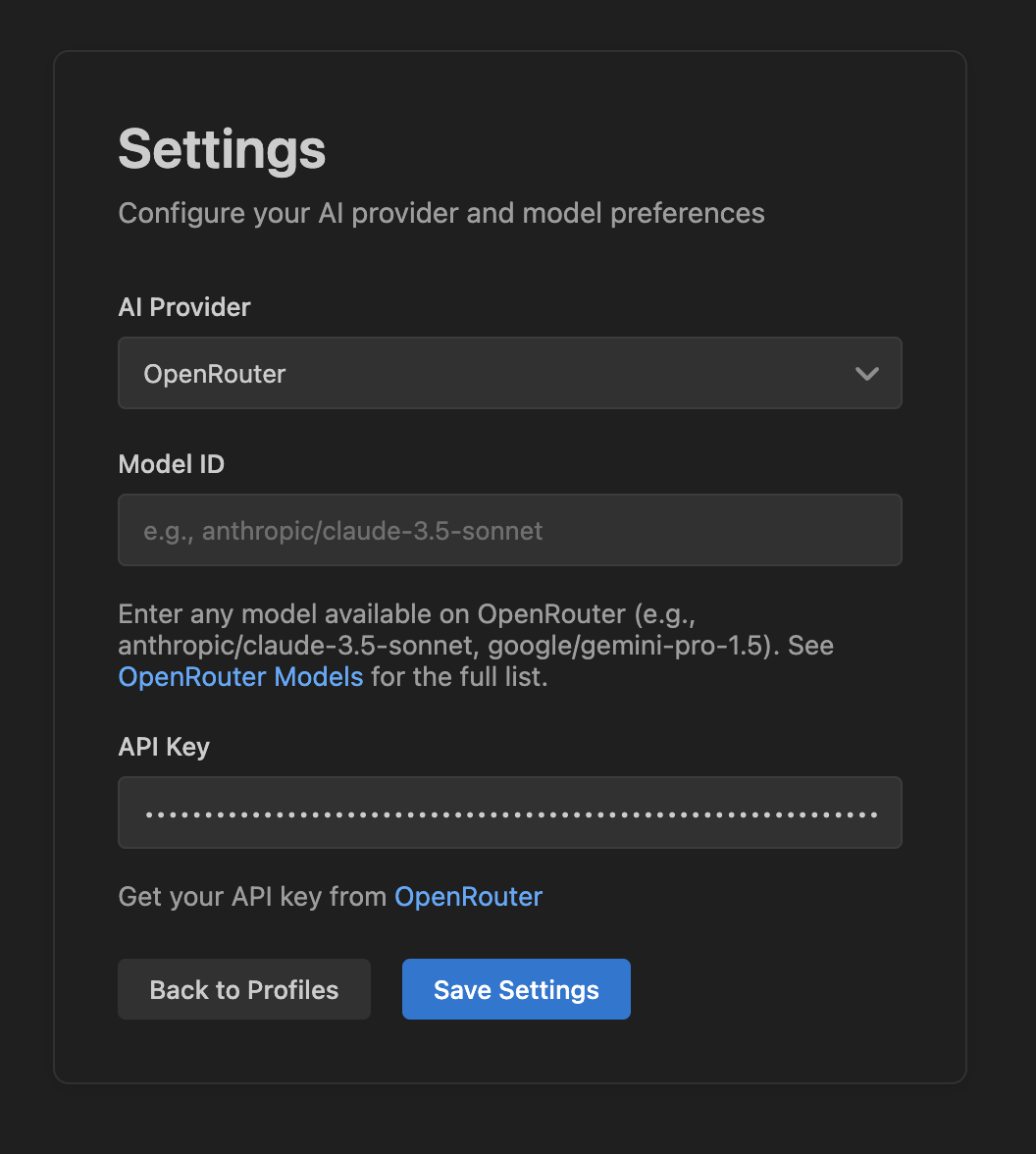This screenshot has height=1154, width=1036.
Task: Click the AI Provider field label
Action: pyautogui.click(x=184, y=307)
